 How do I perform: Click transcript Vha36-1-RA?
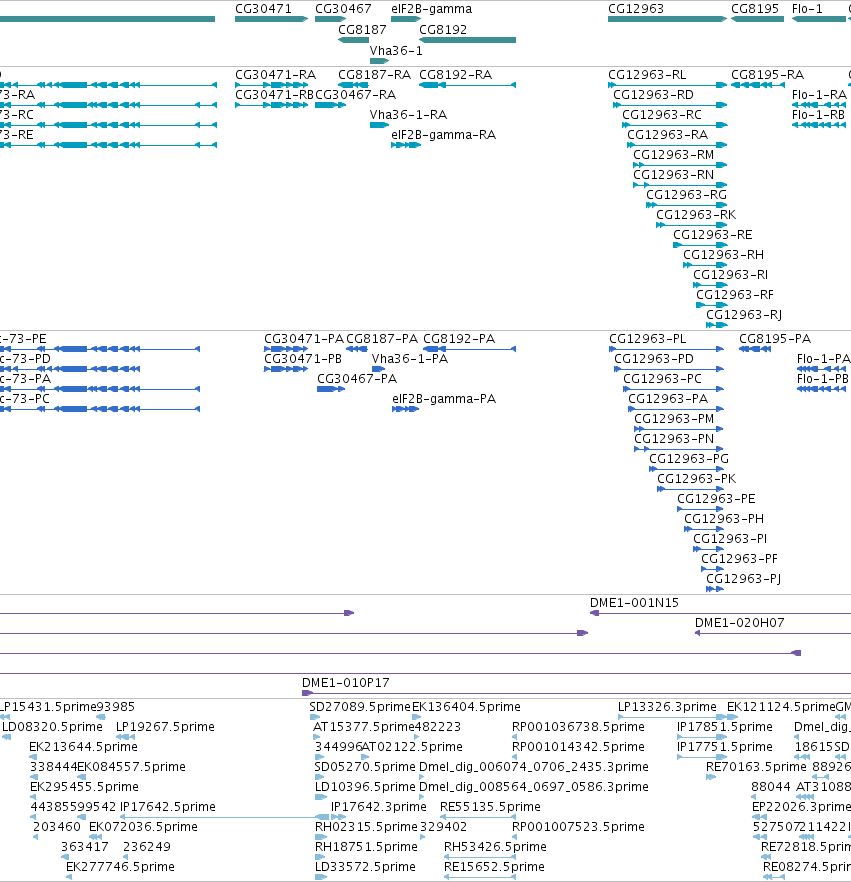408,115
